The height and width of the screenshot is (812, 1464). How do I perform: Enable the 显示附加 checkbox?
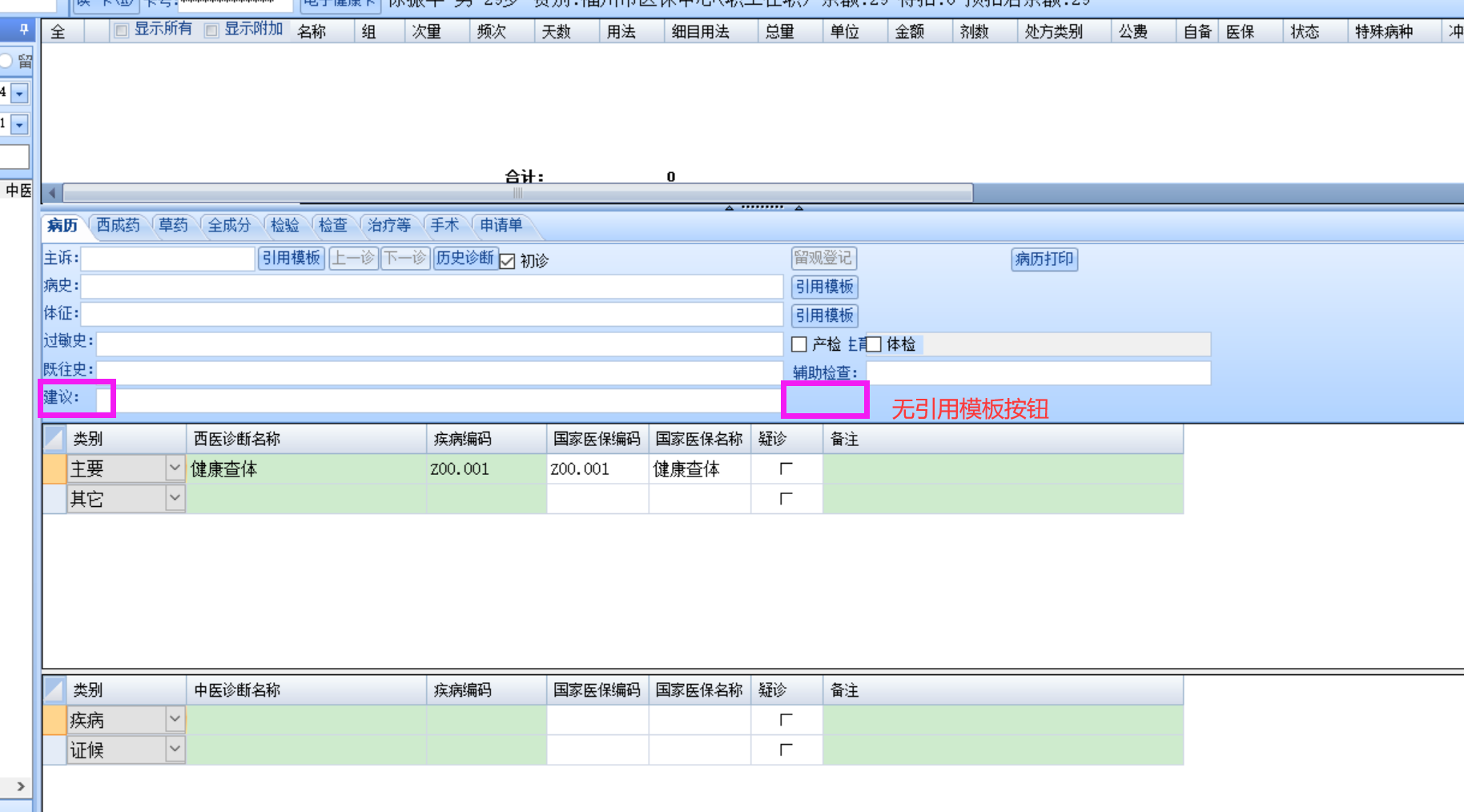211,30
